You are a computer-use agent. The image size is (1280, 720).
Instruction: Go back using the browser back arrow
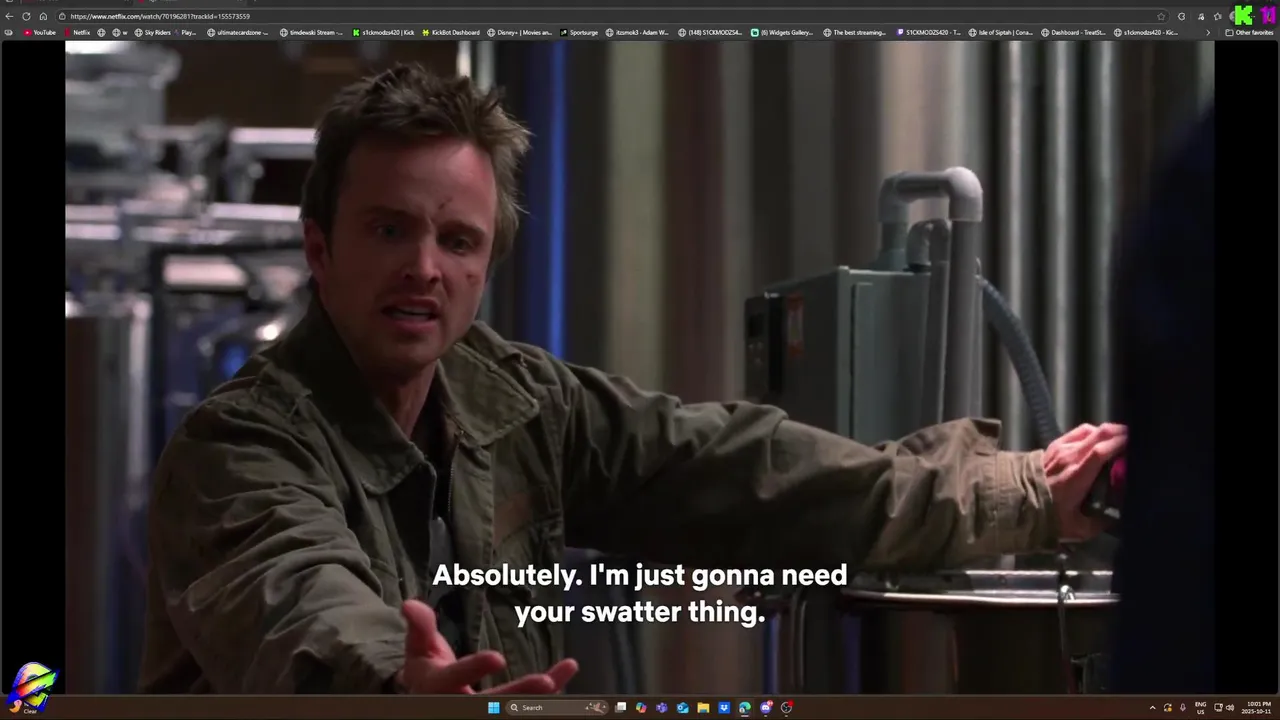pyautogui.click(x=9, y=16)
